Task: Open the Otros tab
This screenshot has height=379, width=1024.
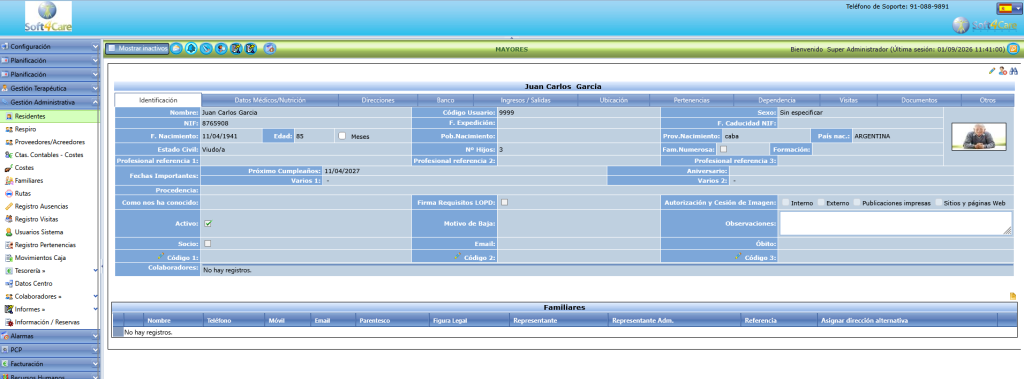Action: (987, 100)
